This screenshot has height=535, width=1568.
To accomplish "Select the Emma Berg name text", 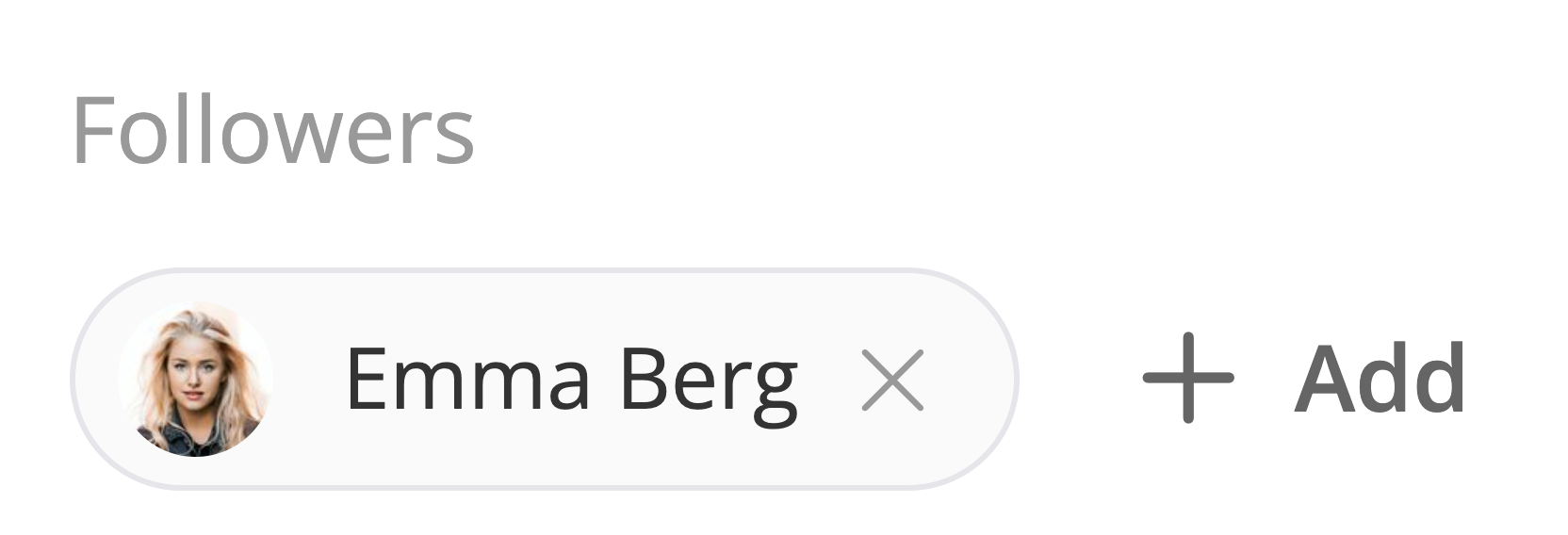I will tap(571, 380).
